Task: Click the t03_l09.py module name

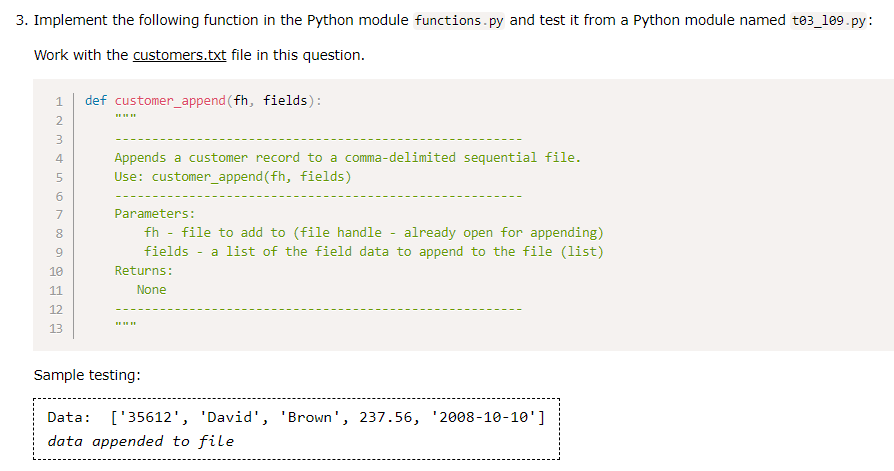Action: tap(828, 21)
